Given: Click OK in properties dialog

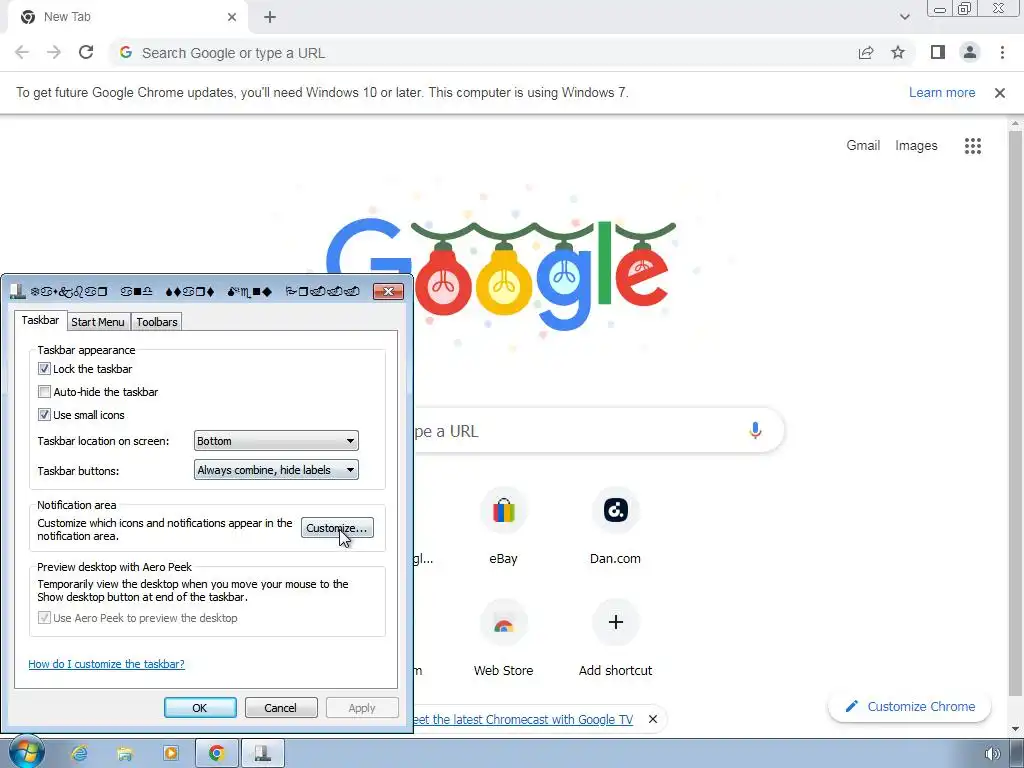Looking at the screenshot, I should (x=200, y=708).
